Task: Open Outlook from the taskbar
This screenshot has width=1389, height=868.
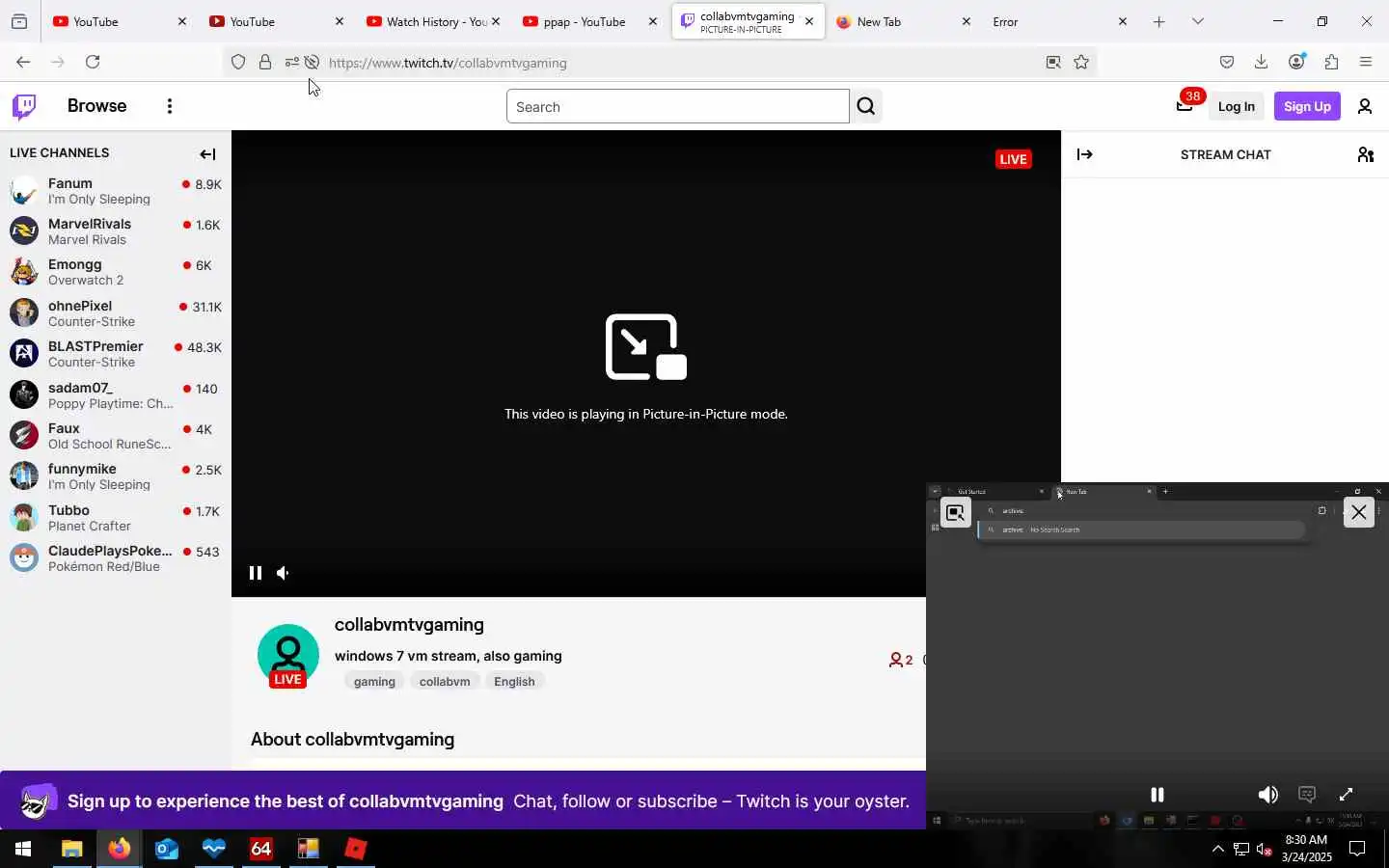Action: (166, 849)
